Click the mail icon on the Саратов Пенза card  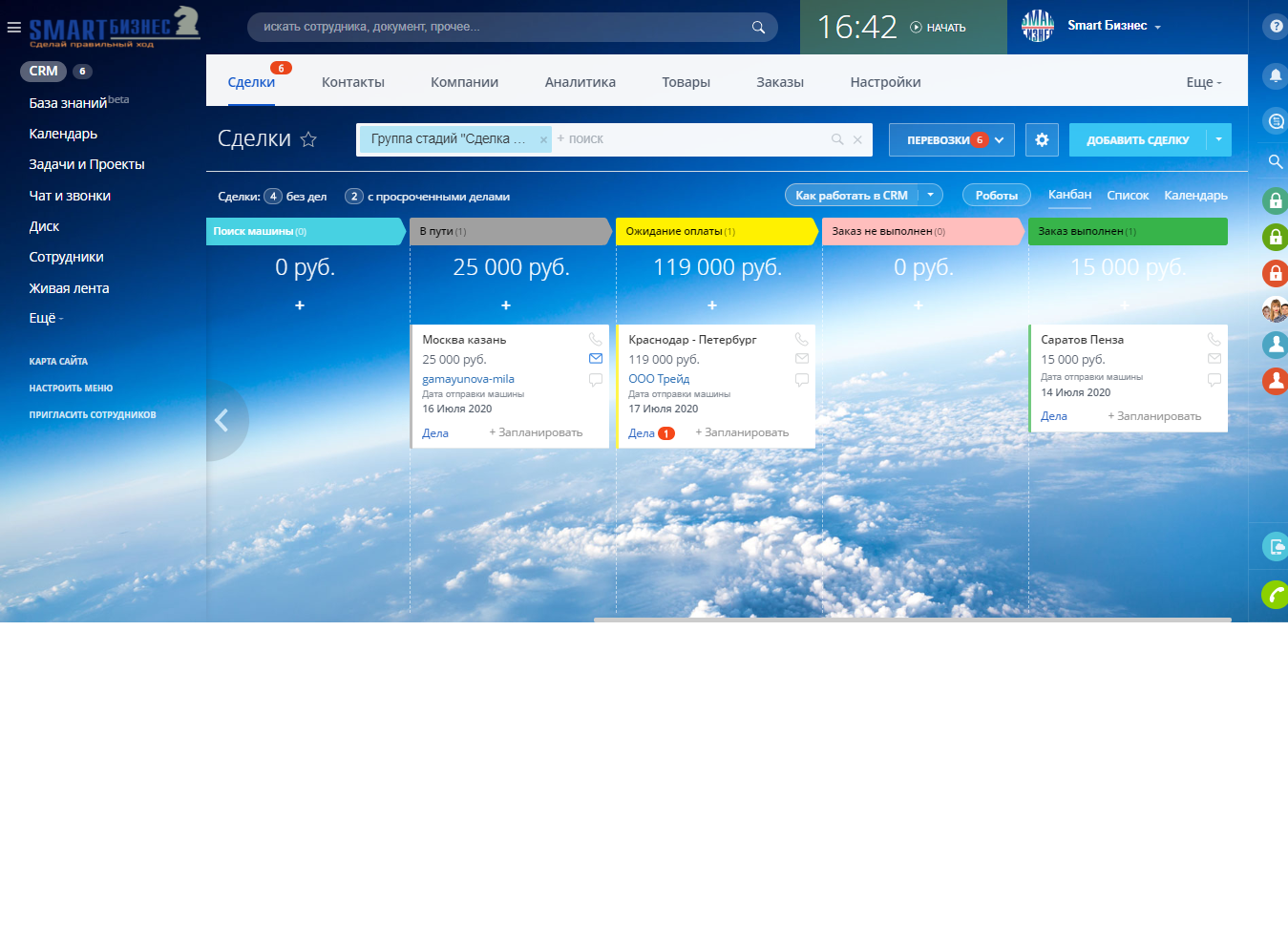[x=1214, y=359]
